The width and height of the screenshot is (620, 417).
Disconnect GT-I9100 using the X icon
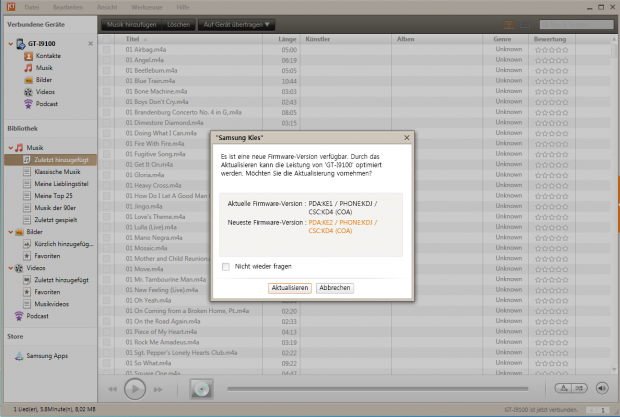[x=91, y=44]
